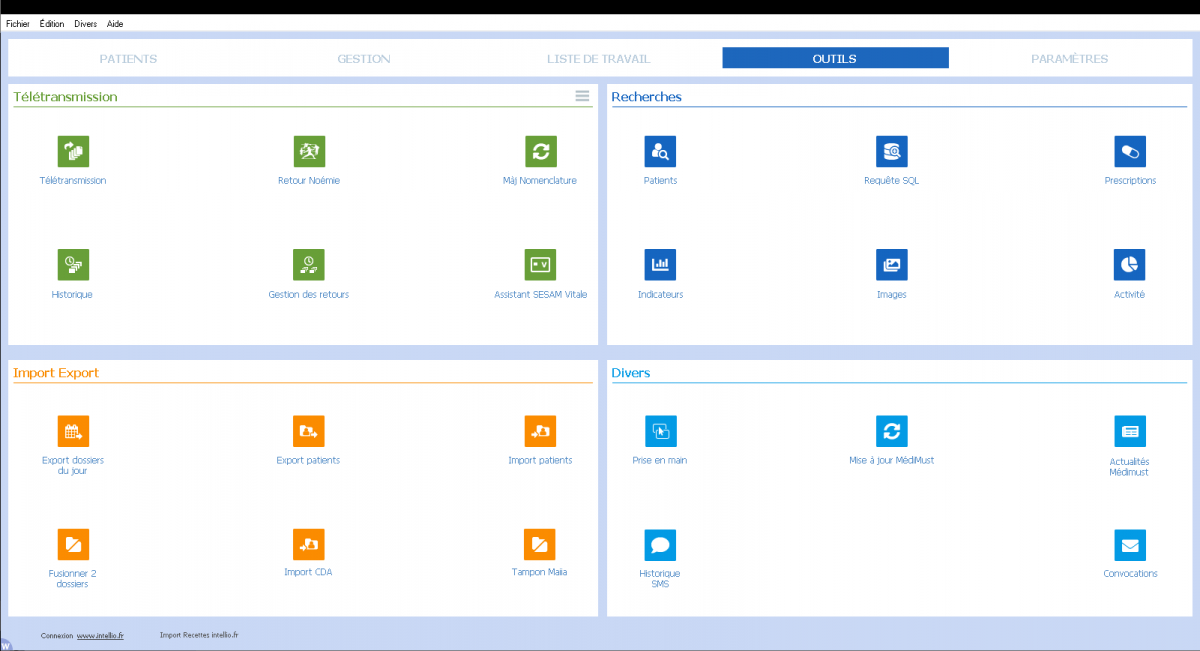The width and height of the screenshot is (1200, 651).
Task: Start the Assistant SESAM Vitale icon
Action: click(540, 264)
